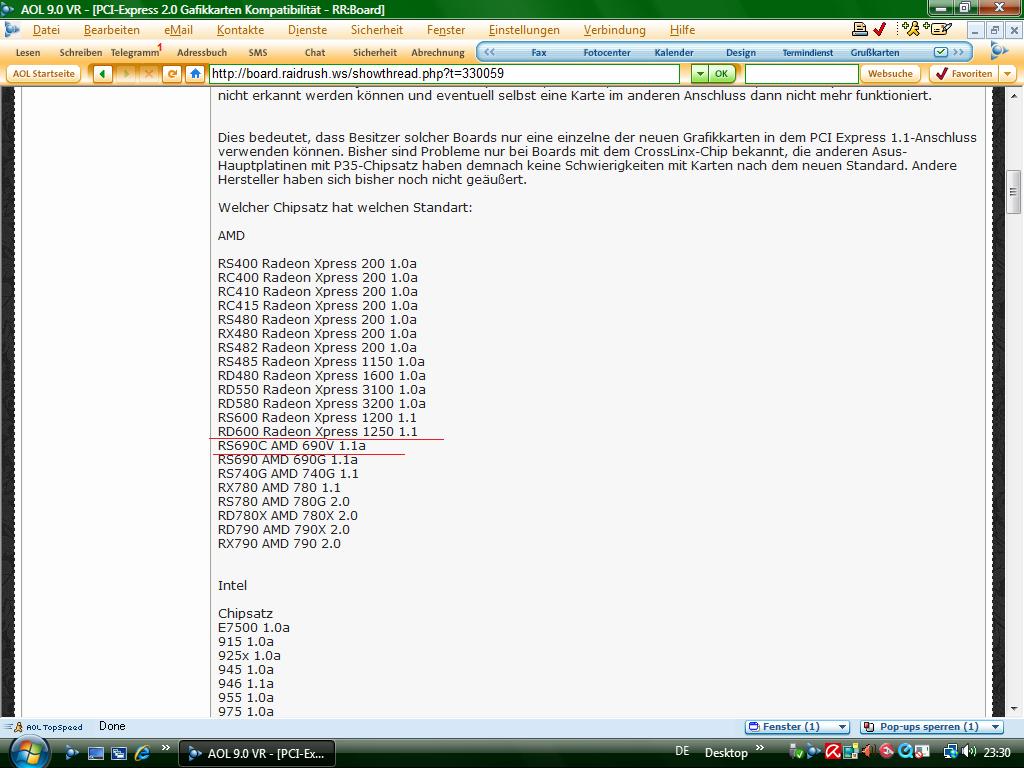Open the Hilfe menu
Viewport: 1024px width, 768px height.
[682, 30]
